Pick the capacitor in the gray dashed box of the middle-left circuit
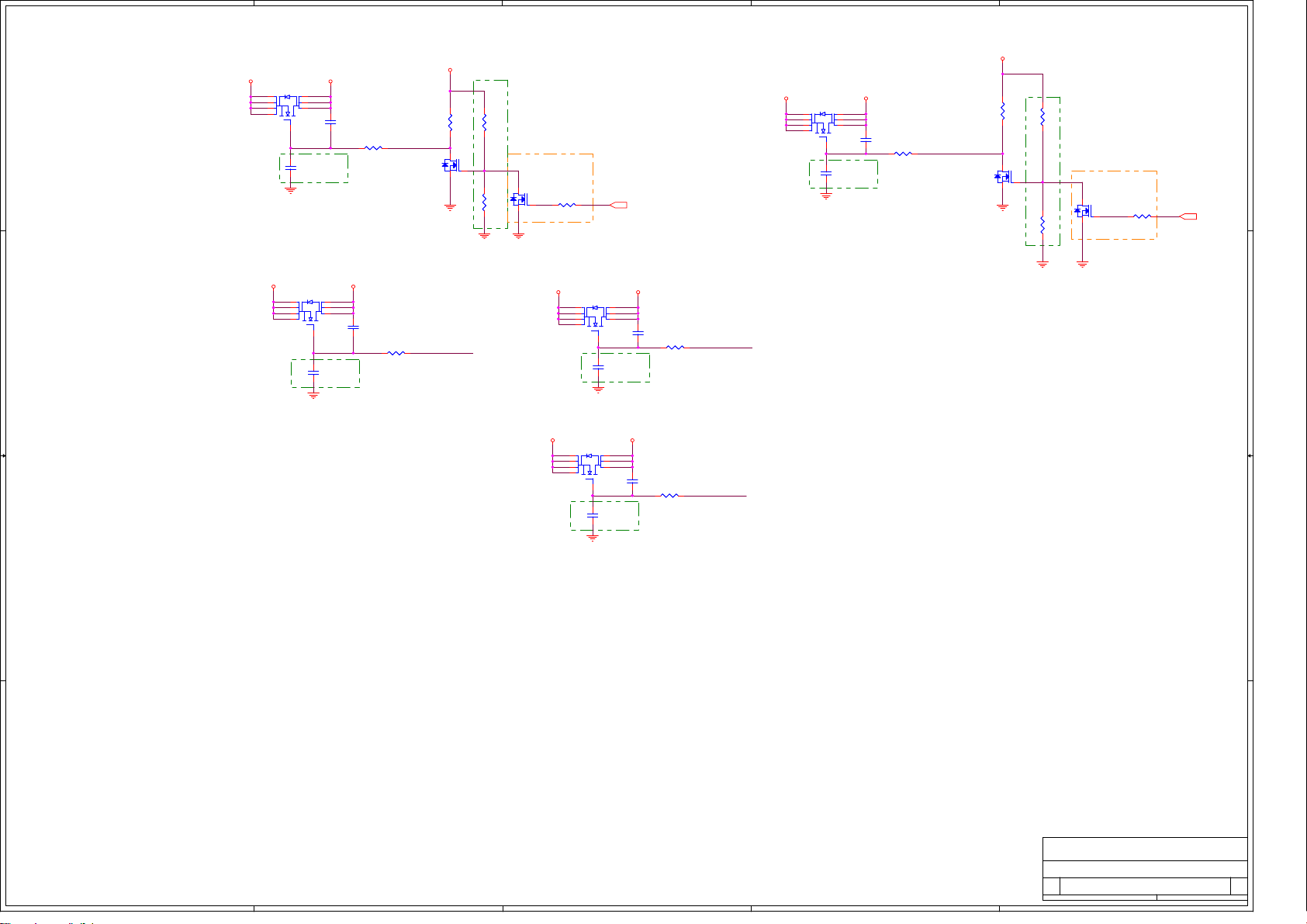This screenshot has width=1307, height=924. 313,372
